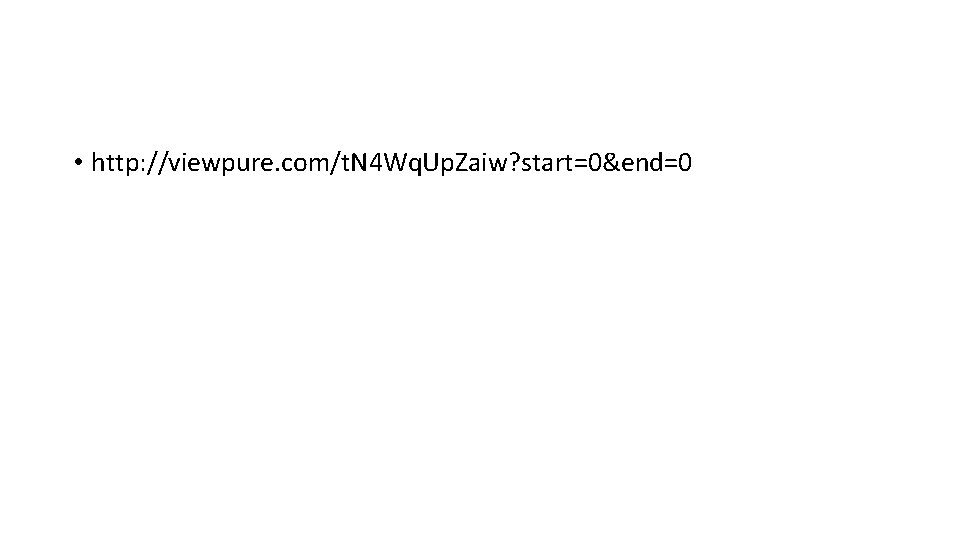
Task: Place cursor at the final zero of URL
Action: point(685,163)
